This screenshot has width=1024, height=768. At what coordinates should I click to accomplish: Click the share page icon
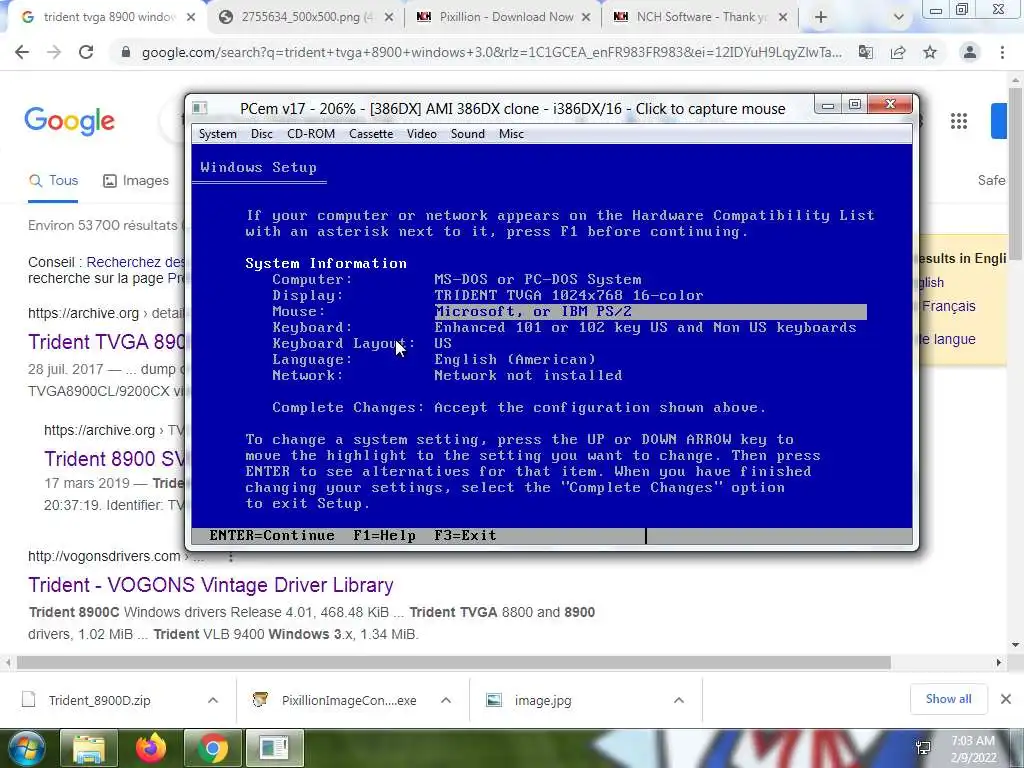(x=898, y=52)
